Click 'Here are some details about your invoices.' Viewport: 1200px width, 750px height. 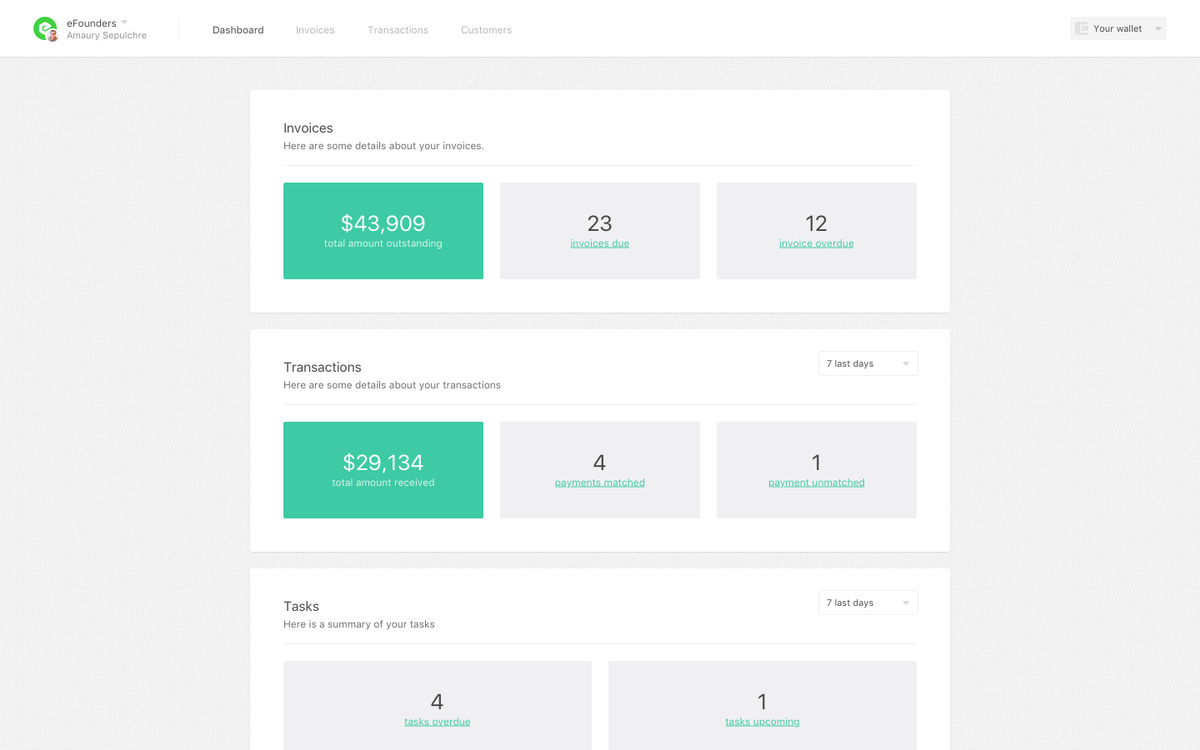[384, 146]
